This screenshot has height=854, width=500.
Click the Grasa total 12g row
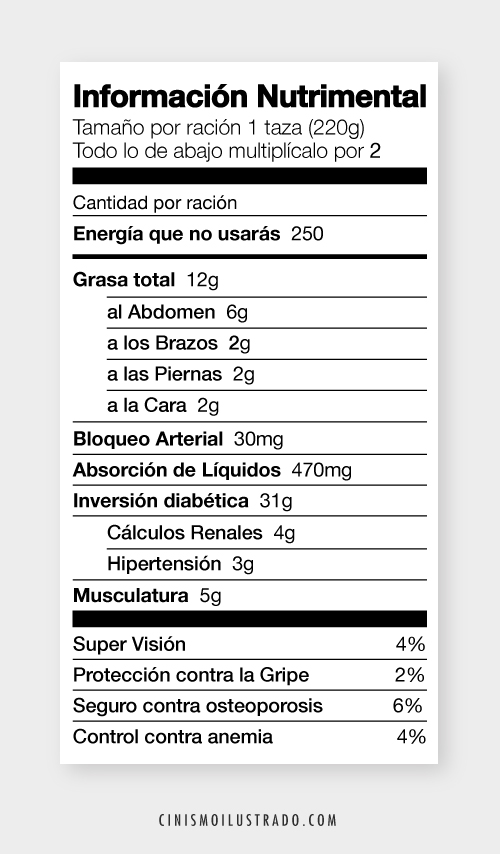tap(249, 280)
